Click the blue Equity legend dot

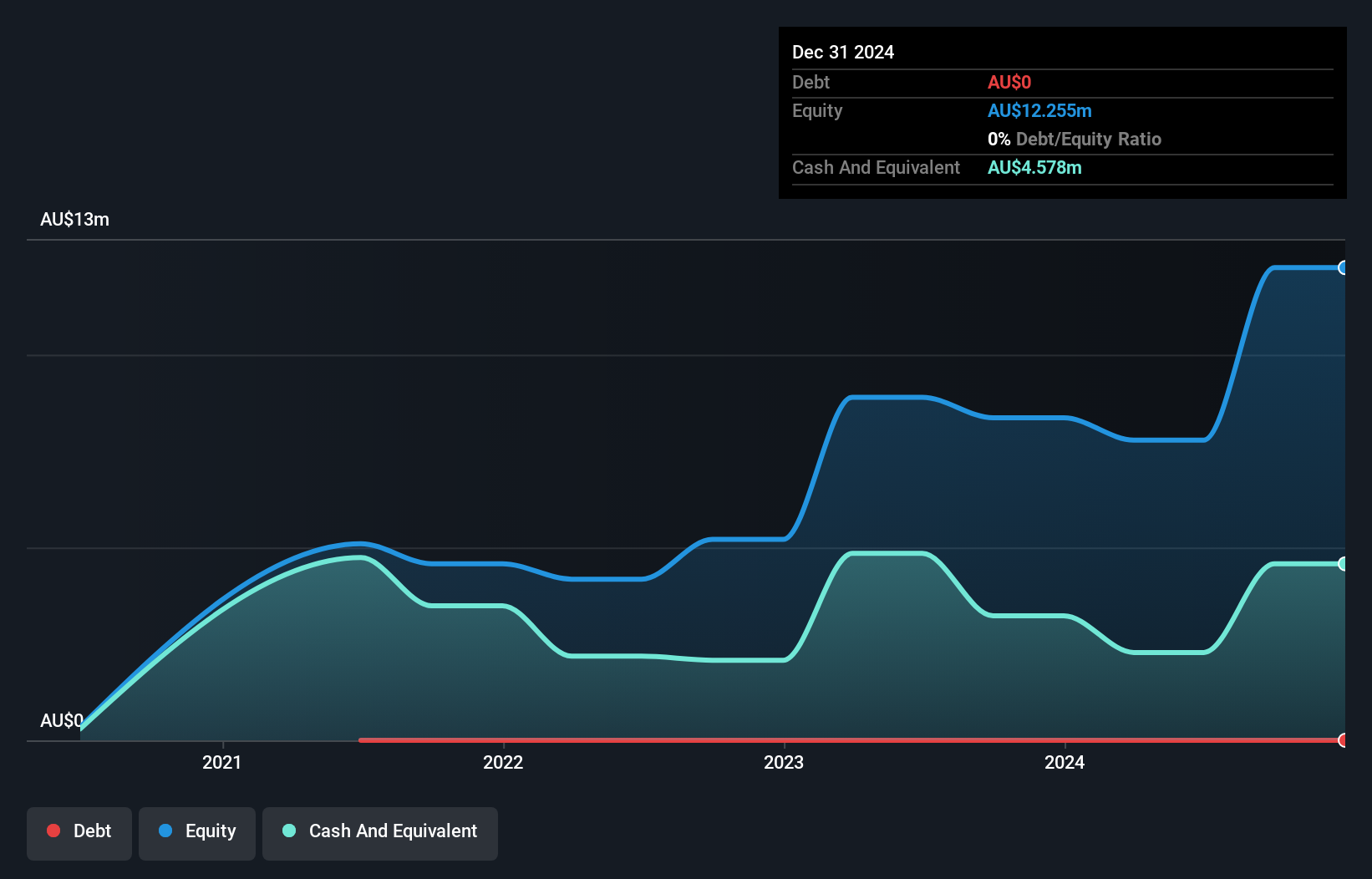coord(165,831)
